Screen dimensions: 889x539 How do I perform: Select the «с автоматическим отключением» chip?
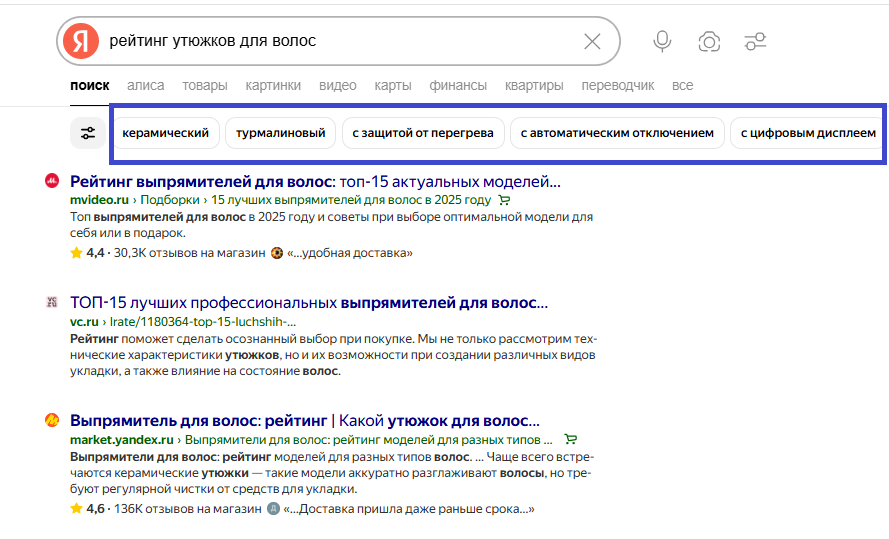[617, 133]
